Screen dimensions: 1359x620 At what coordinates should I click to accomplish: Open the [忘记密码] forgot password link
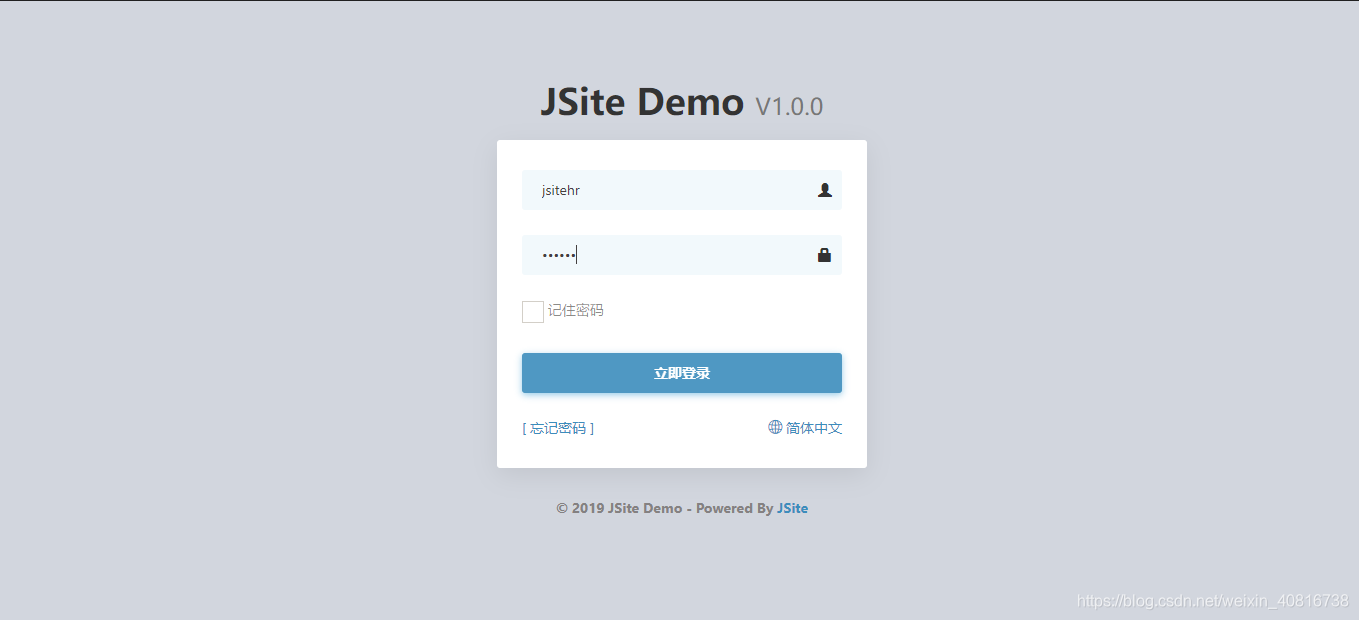(x=557, y=427)
